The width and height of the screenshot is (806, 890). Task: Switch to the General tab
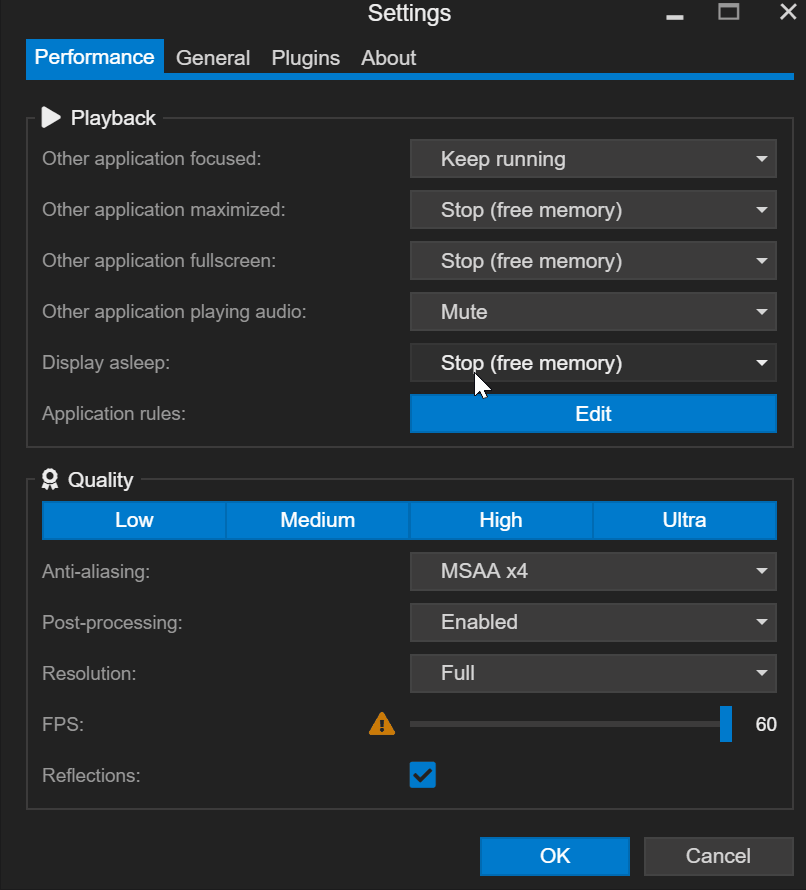click(213, 58)
